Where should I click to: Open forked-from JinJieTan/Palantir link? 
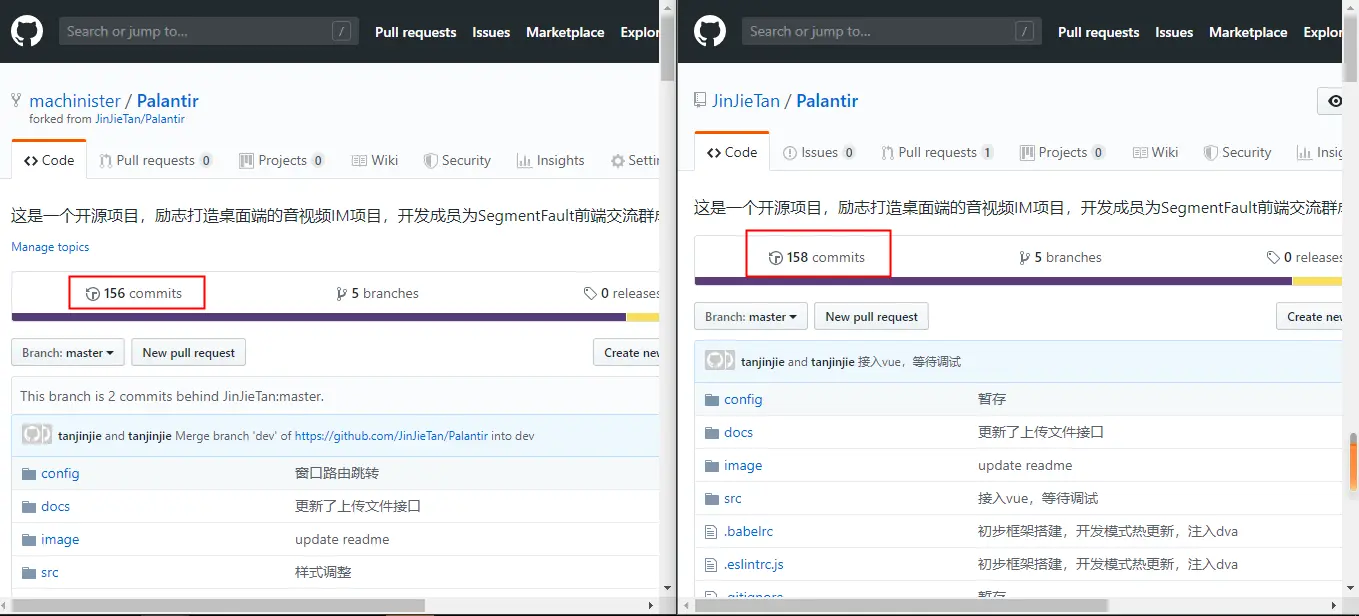click(x=140, y=119)
